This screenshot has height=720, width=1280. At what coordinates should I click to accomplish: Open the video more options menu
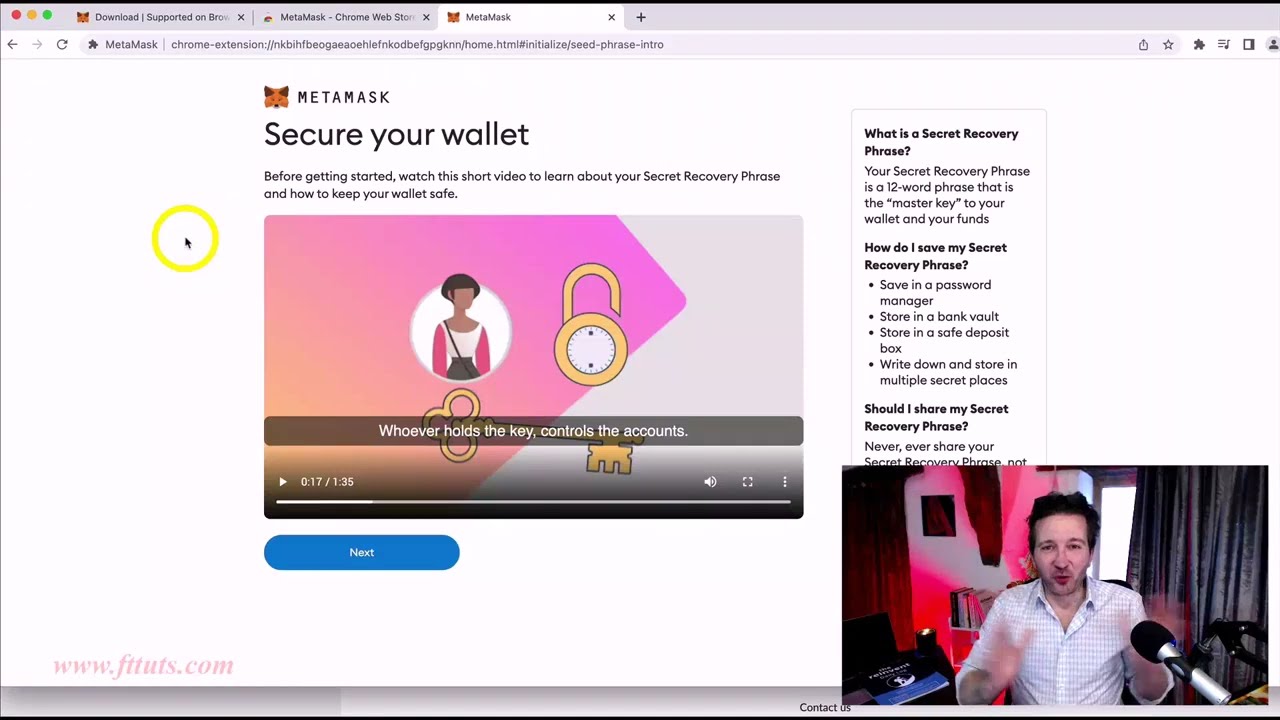coord(784,482)
